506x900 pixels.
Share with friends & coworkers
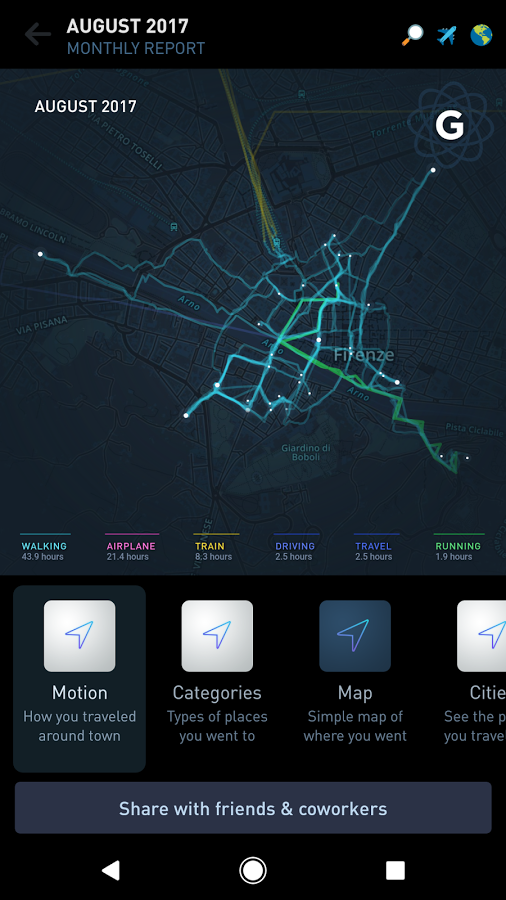click(x=253, y=808)
